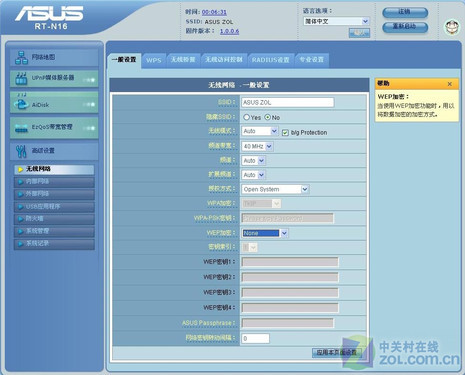
Task: Close the WEP help panel
Action: [449, 84]
